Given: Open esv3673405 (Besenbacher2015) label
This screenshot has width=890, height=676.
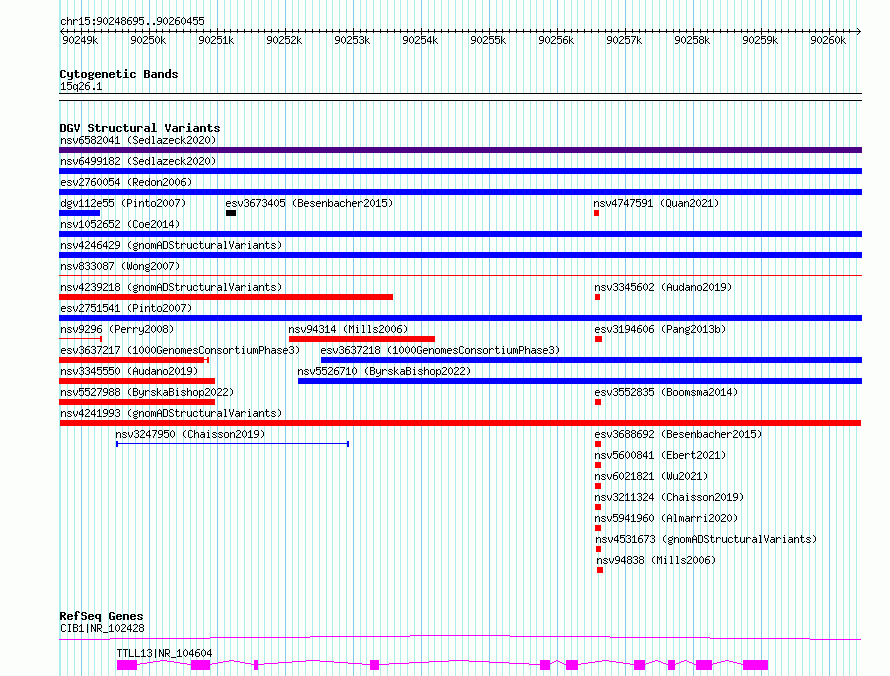Looking at the screenshot, I should [309, 203].
